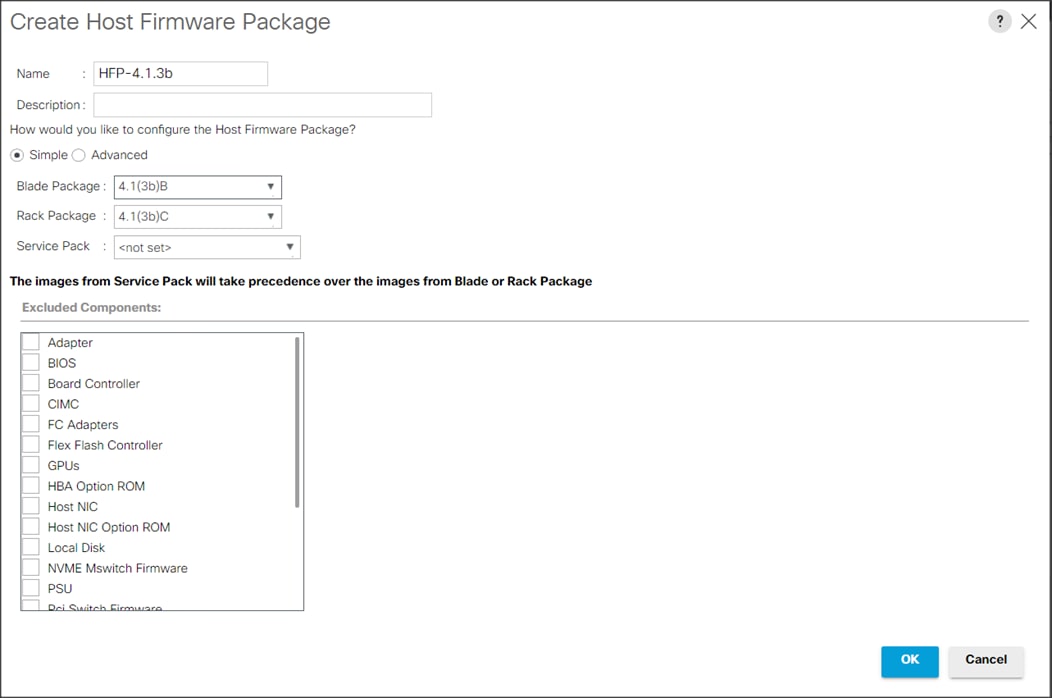Select the Advanced configuration option
Viewport: 1052px width, 698px height.
tap(77, 155)
